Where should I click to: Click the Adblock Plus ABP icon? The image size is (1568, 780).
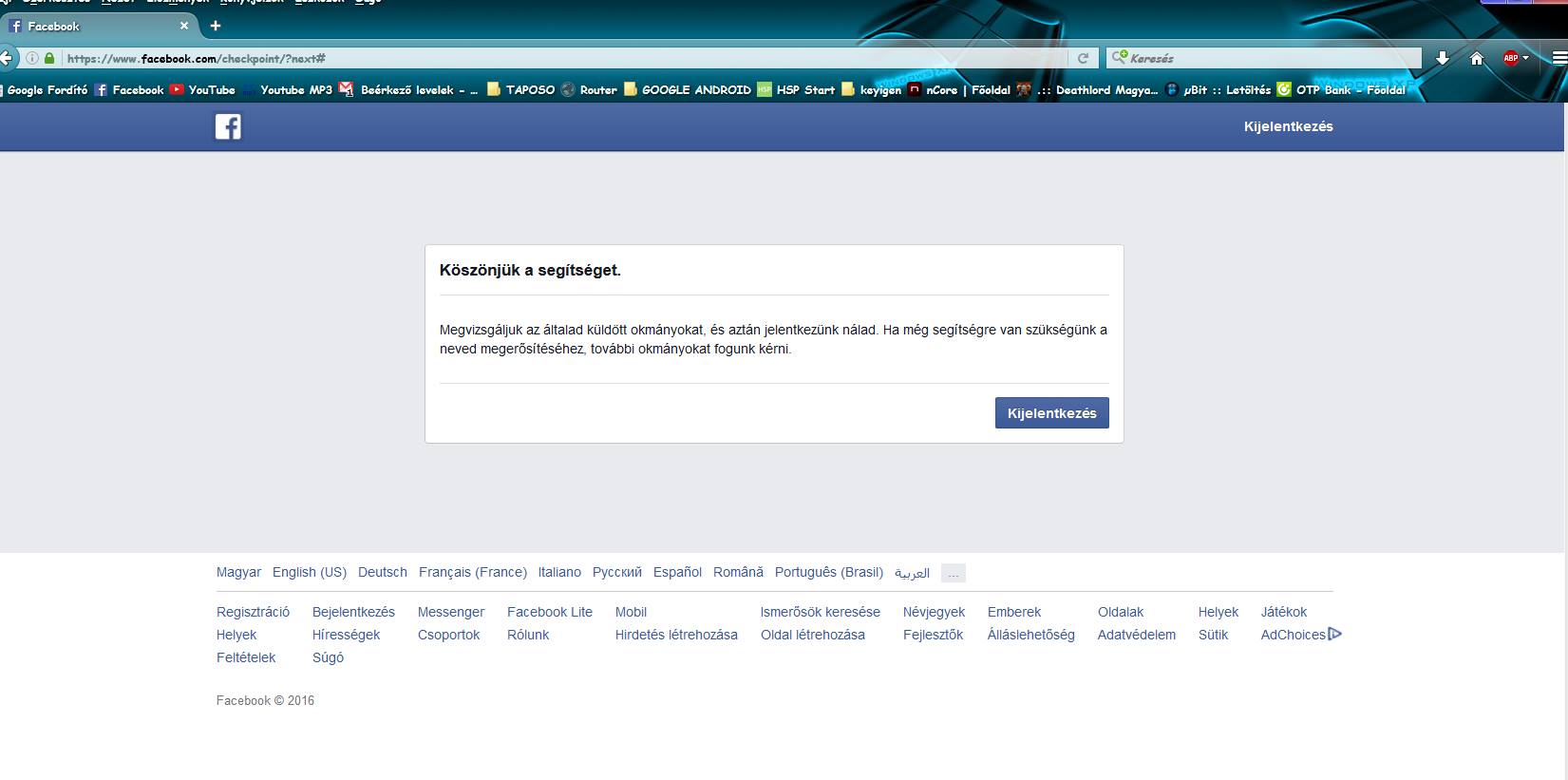click(1510, 58)
